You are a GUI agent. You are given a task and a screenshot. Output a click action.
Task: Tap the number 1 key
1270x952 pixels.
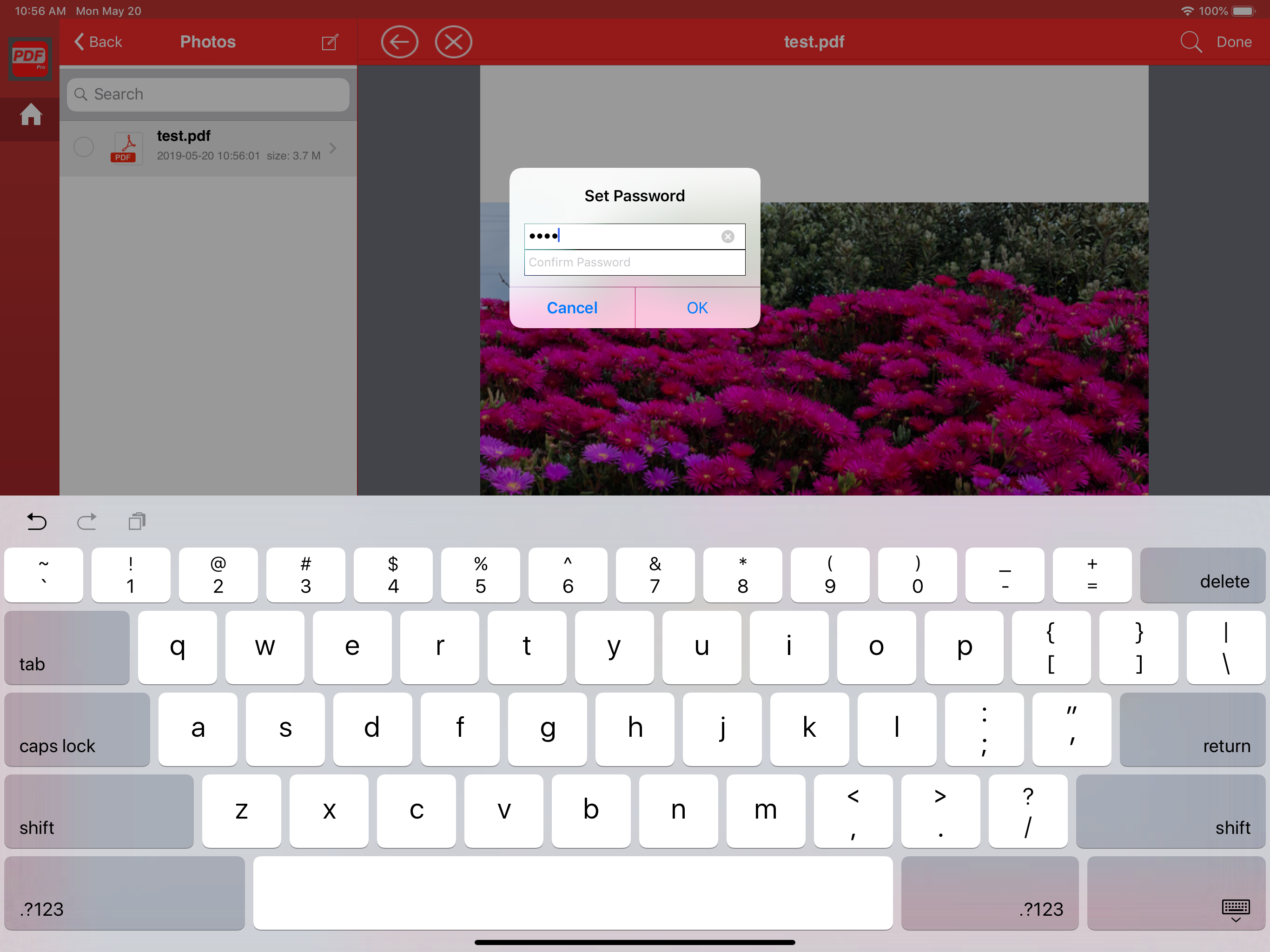[131, 575]
